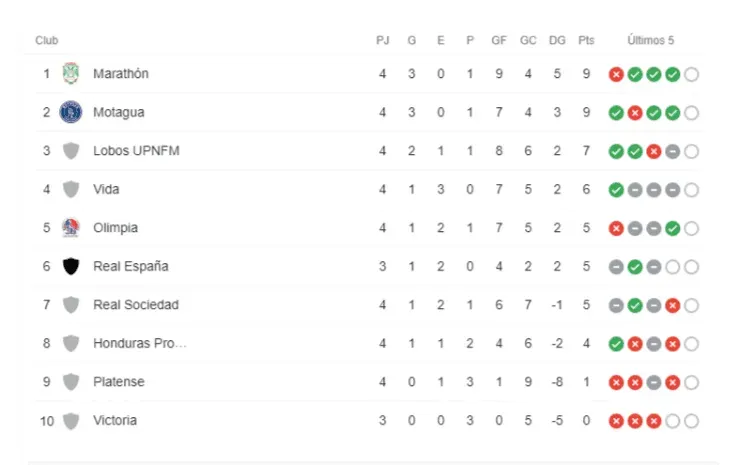Click Victoria's last empty result circle
The image size is (740, 465).
click(x=692, y=421)
